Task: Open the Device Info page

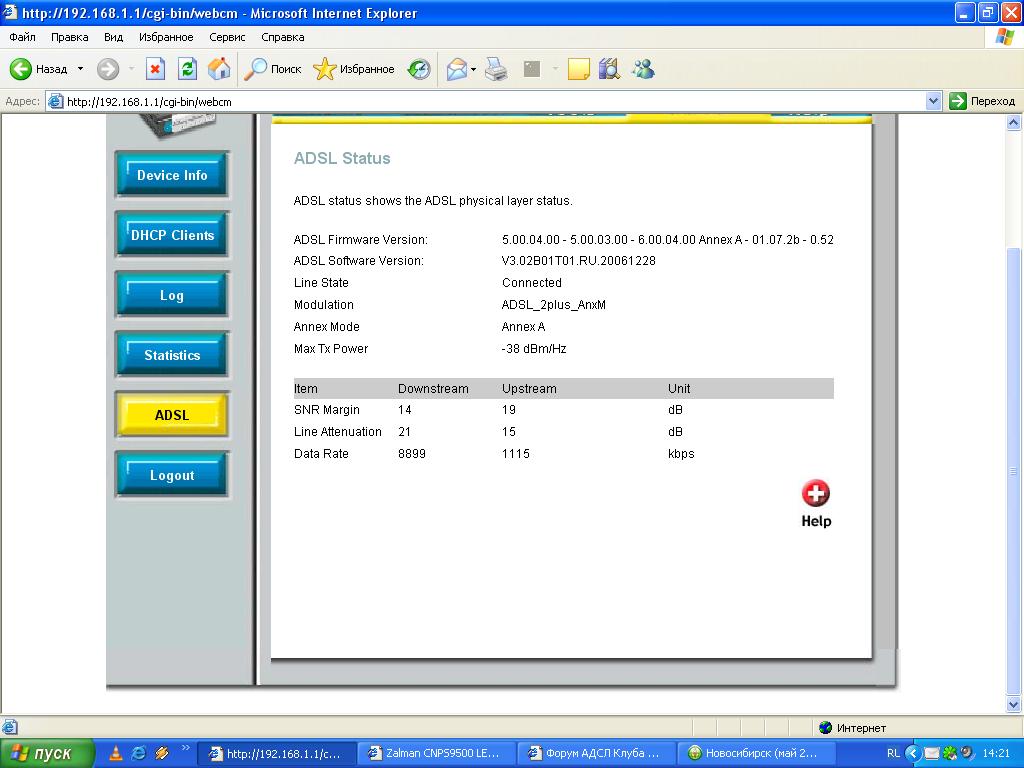Action: 172,175
